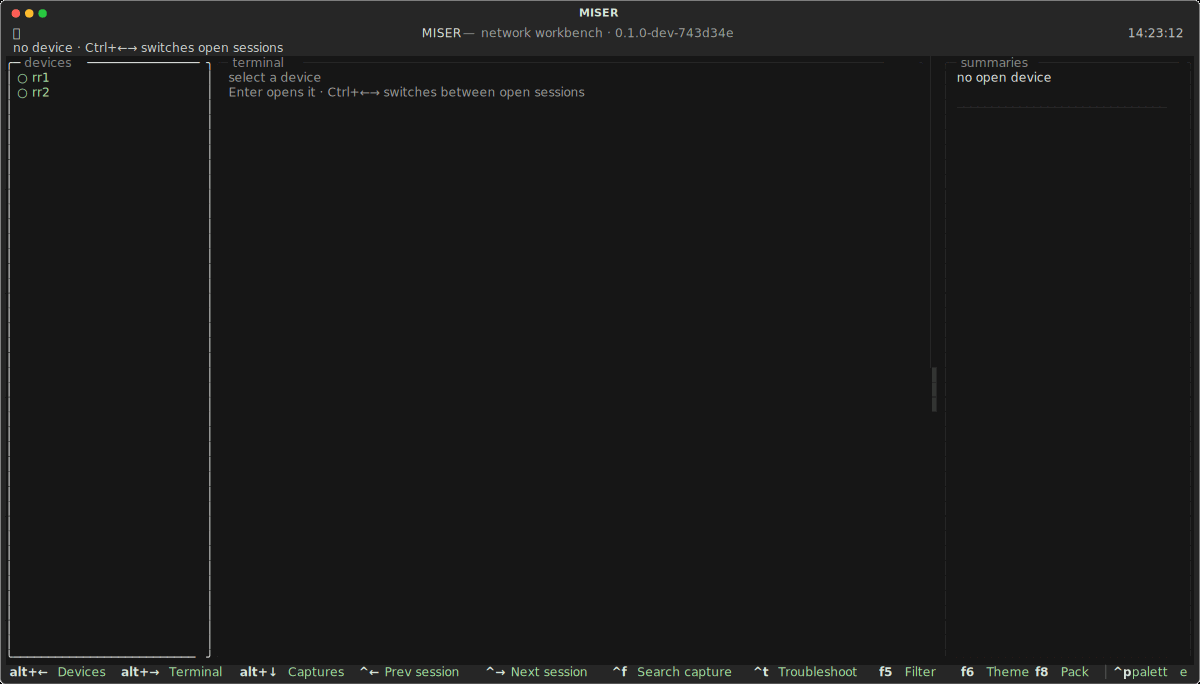Focus the devices panel title
Image resolution: width=1200 pixels, height=684 pixels.
[x=48, y=62]
